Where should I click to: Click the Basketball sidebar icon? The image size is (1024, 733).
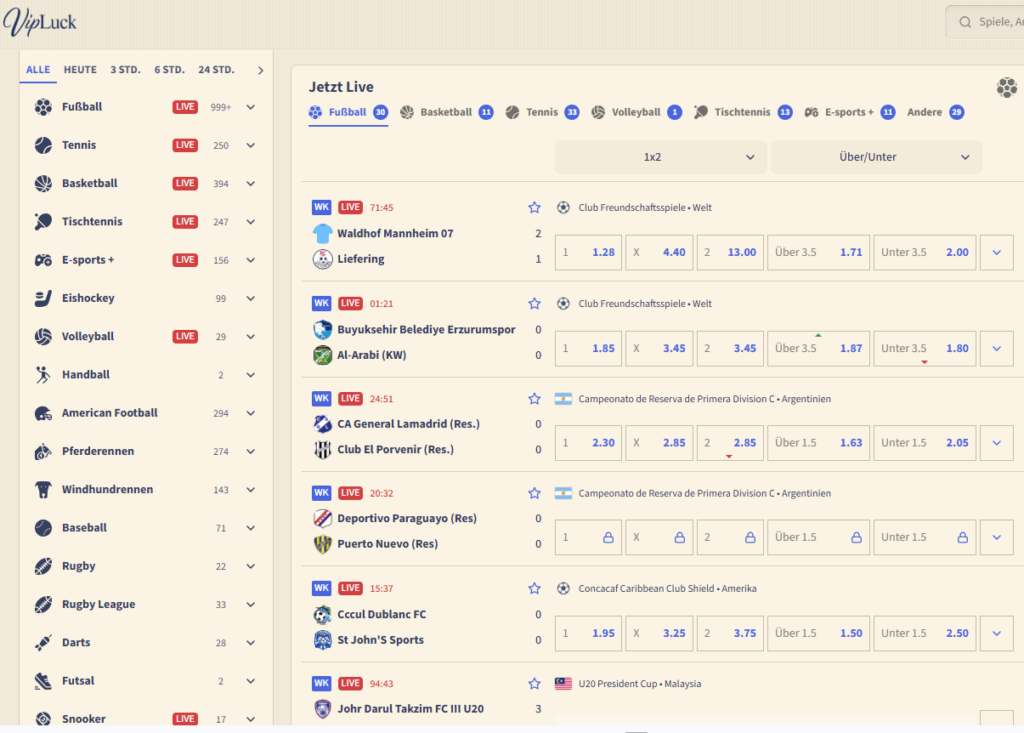(x=43, y=184)
